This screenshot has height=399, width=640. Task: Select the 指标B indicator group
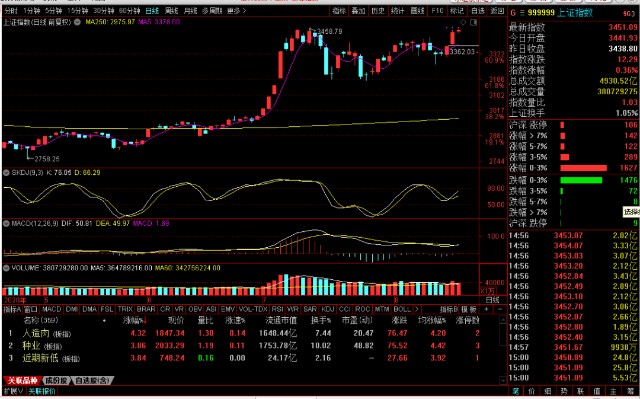point(449,310)
